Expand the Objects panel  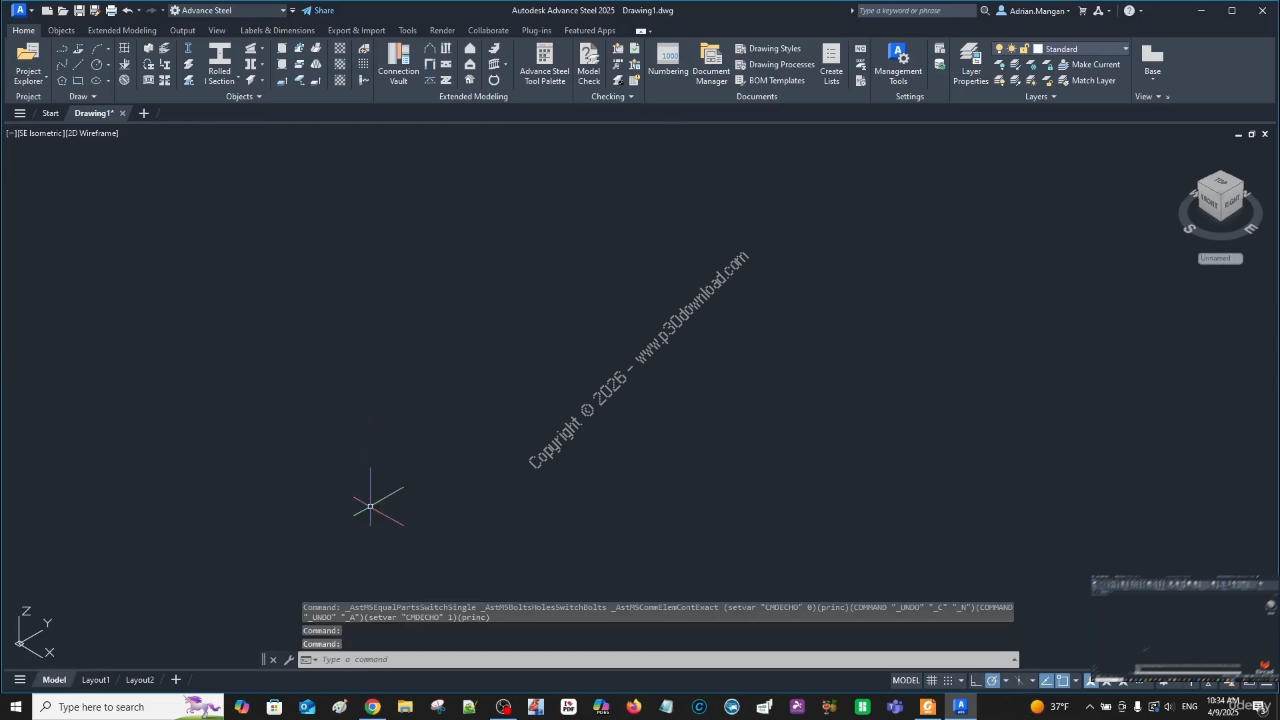point(244,97)
